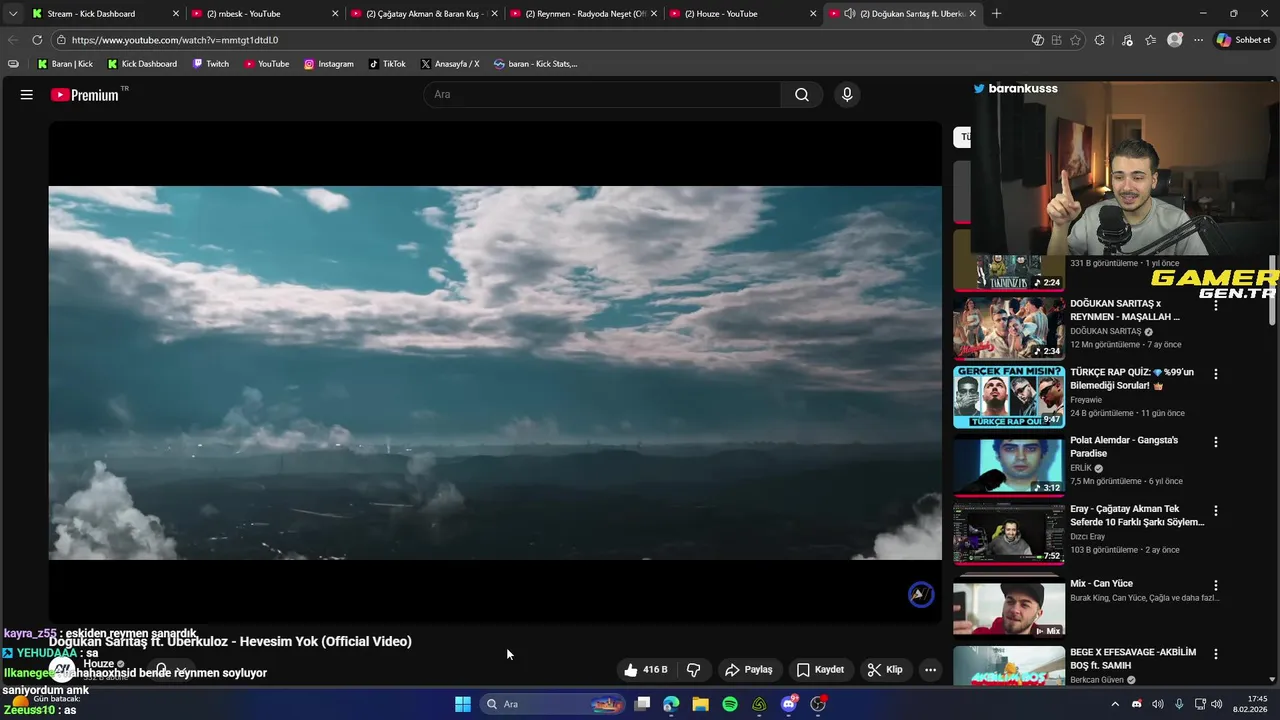Open Instagram bookmark
Image resolution: width=1280 pixels, height=720 pixels.
click(329, 64)
